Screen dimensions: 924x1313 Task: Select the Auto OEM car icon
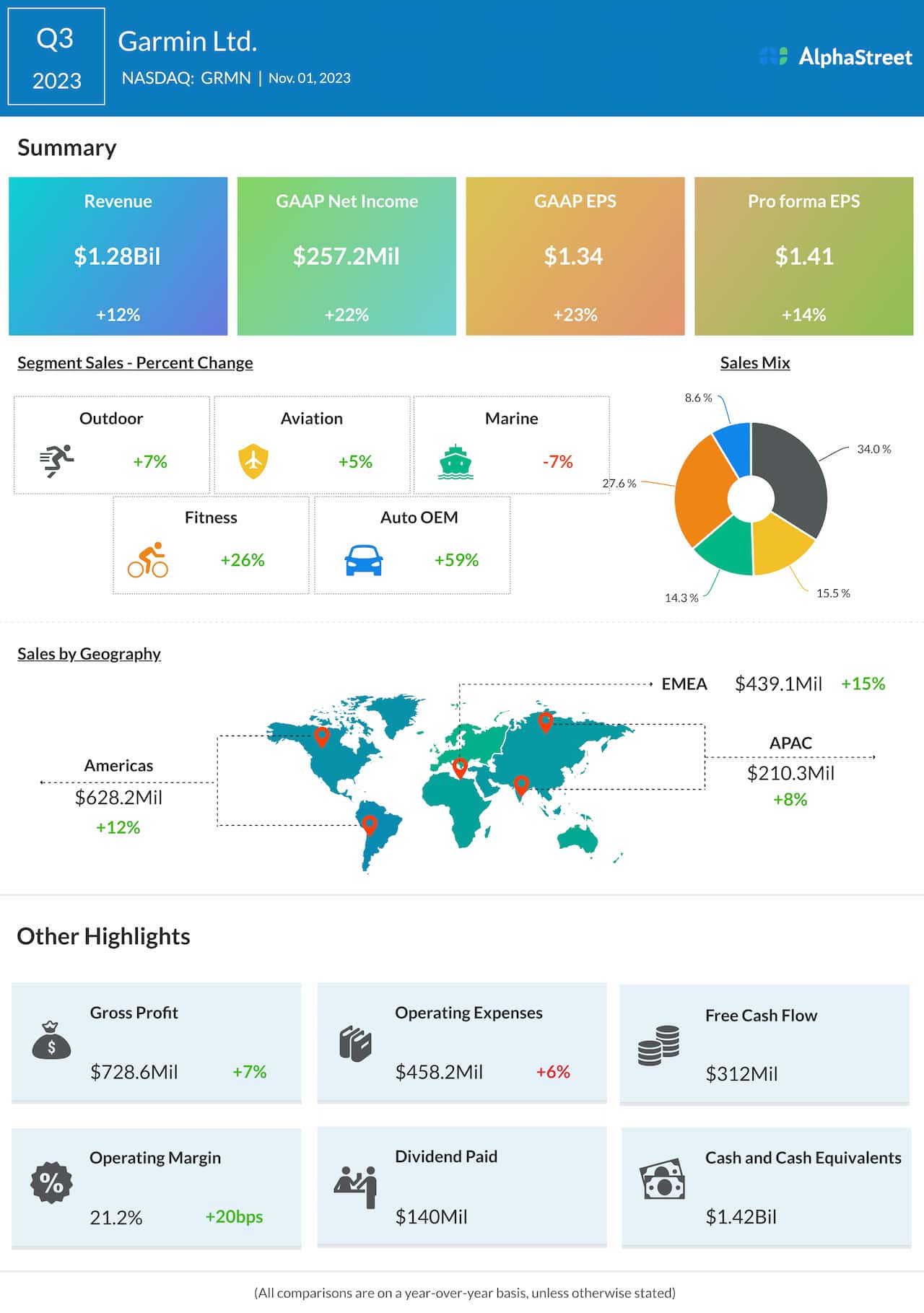tap(364, 560)
